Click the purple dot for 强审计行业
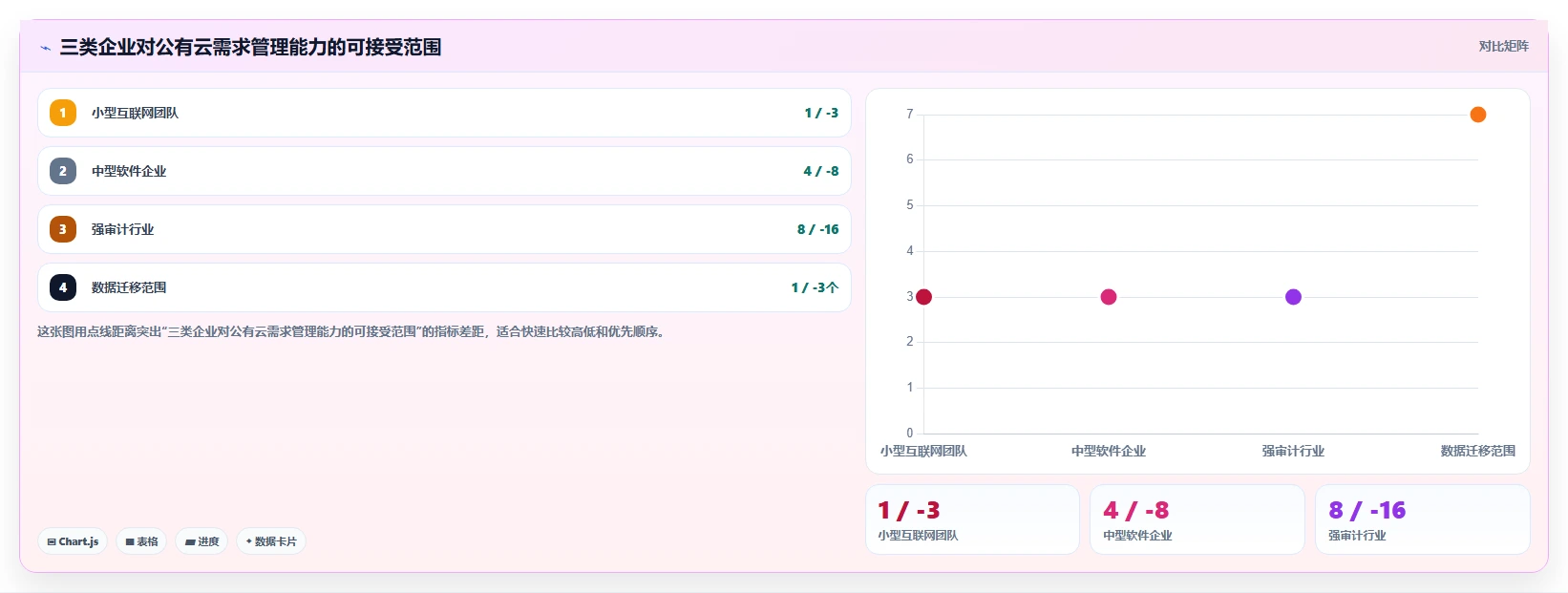The height and width of the screenshot is (593, 1568). click(1293, 297)
